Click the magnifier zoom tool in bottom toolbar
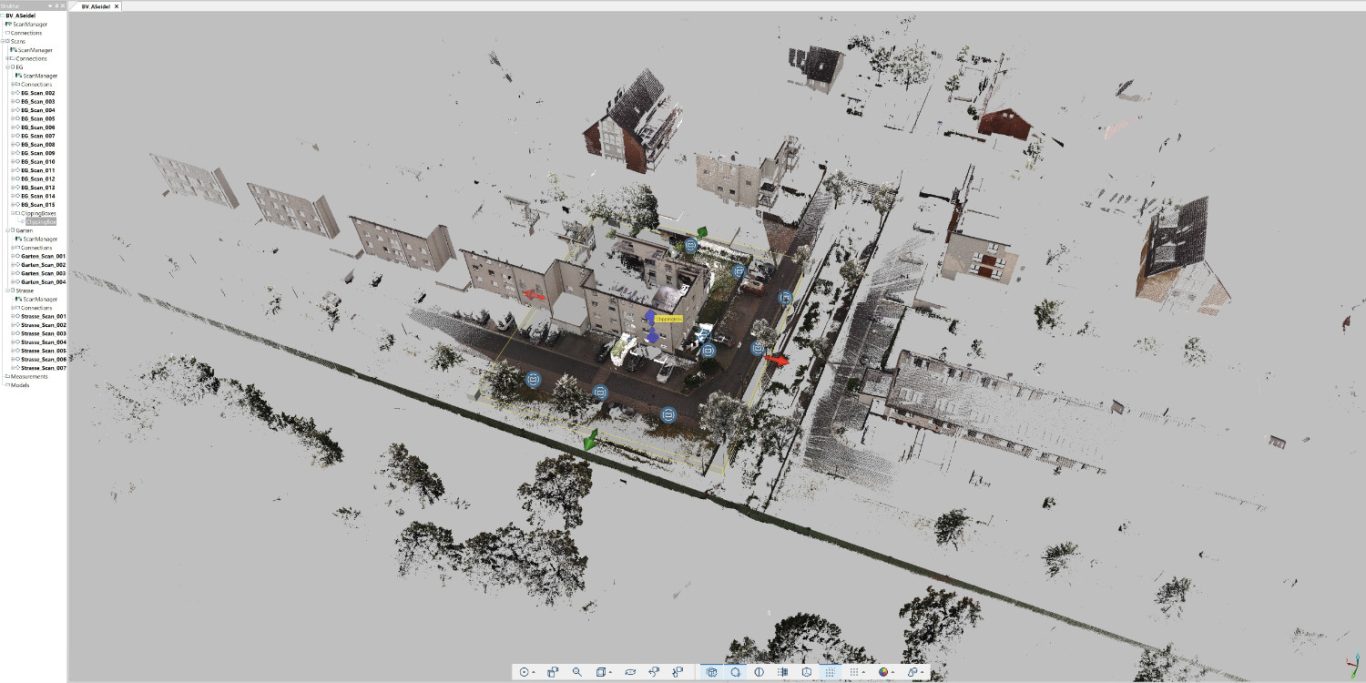The image size is (1366, 683). pos(577,673)
